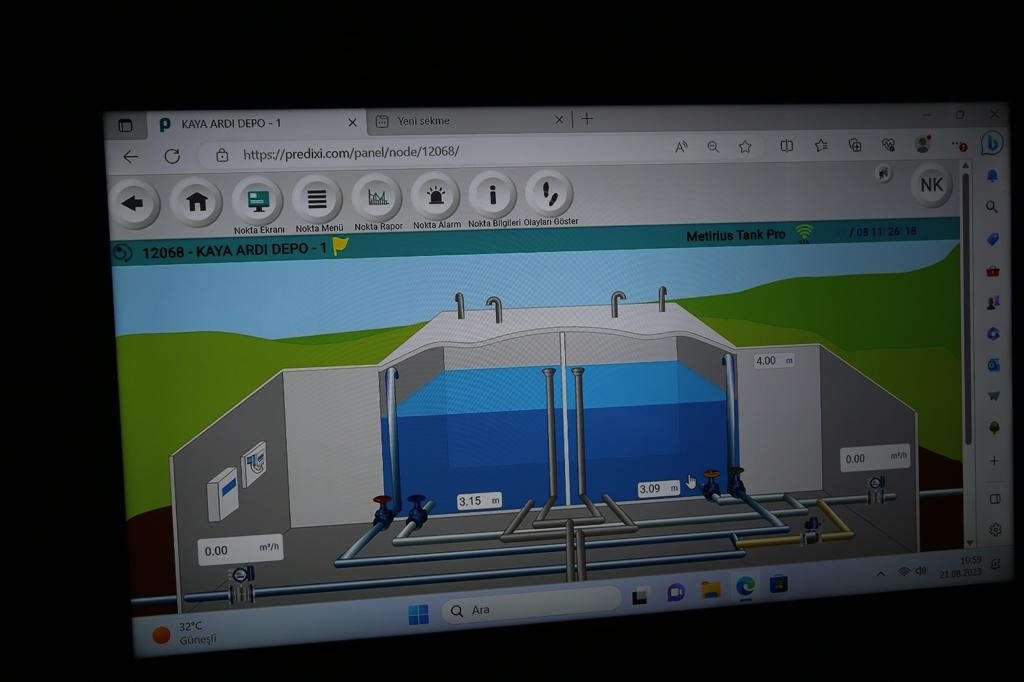This screenshot has height=682, width=1024.
Task: Go to the Home screen icon
Action: [x=197, y=202]
